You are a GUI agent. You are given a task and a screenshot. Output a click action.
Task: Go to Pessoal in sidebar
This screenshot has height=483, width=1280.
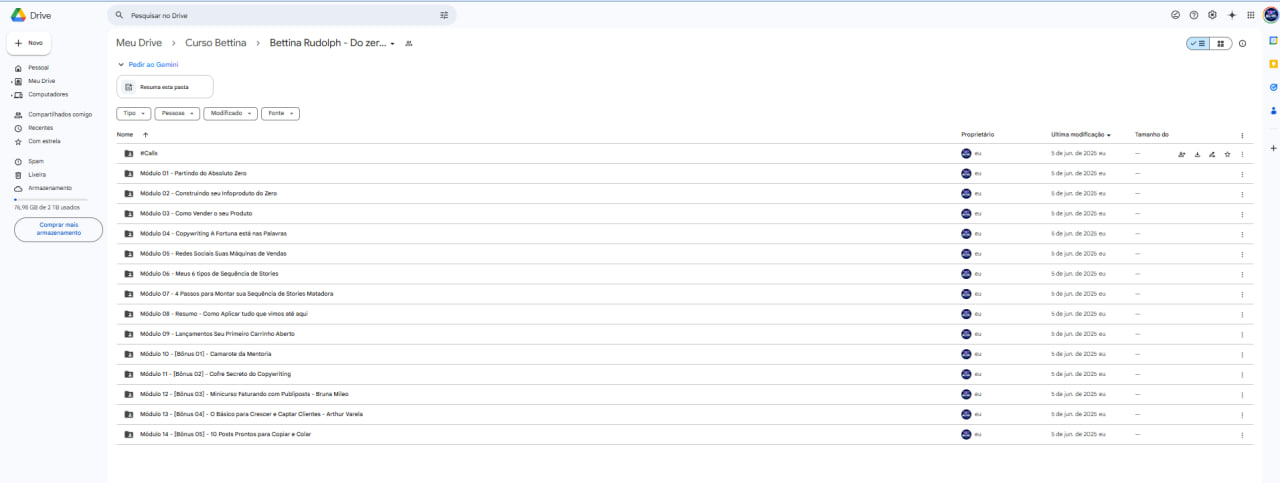coord(38,68)
